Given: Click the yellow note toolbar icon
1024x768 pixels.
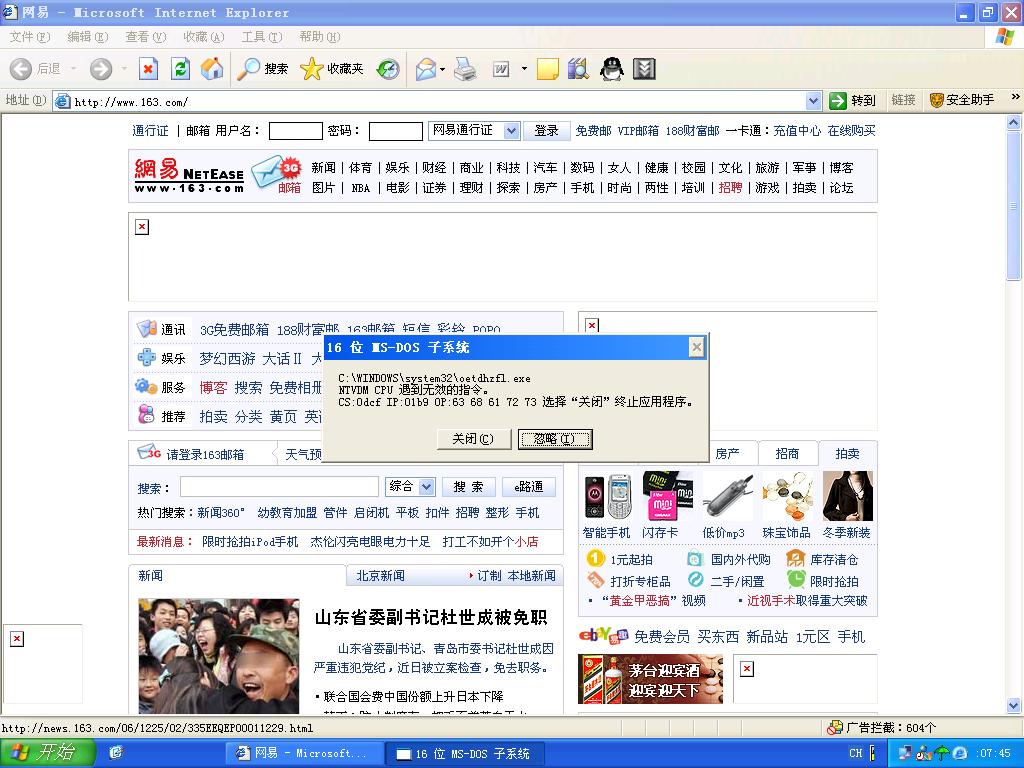Looking at the screenshot, I should pos(547,69).
